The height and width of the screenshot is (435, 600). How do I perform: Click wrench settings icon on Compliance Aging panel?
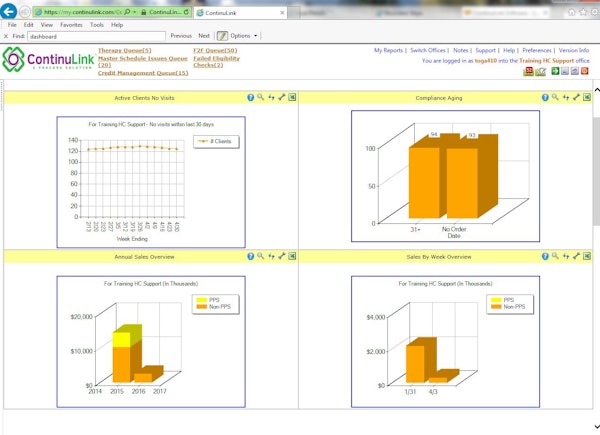577,98
